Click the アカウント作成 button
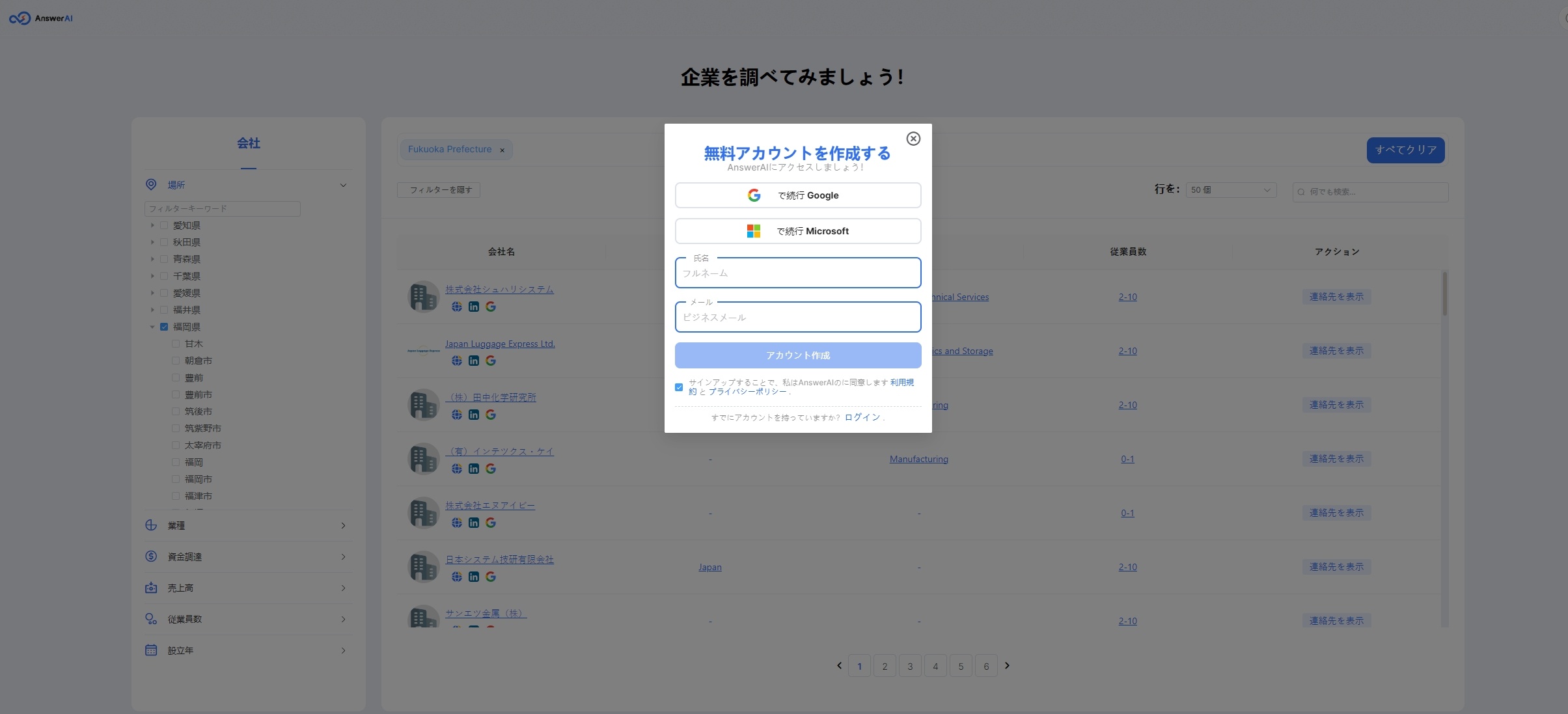The image size is (1568, 714). (798, 355)
